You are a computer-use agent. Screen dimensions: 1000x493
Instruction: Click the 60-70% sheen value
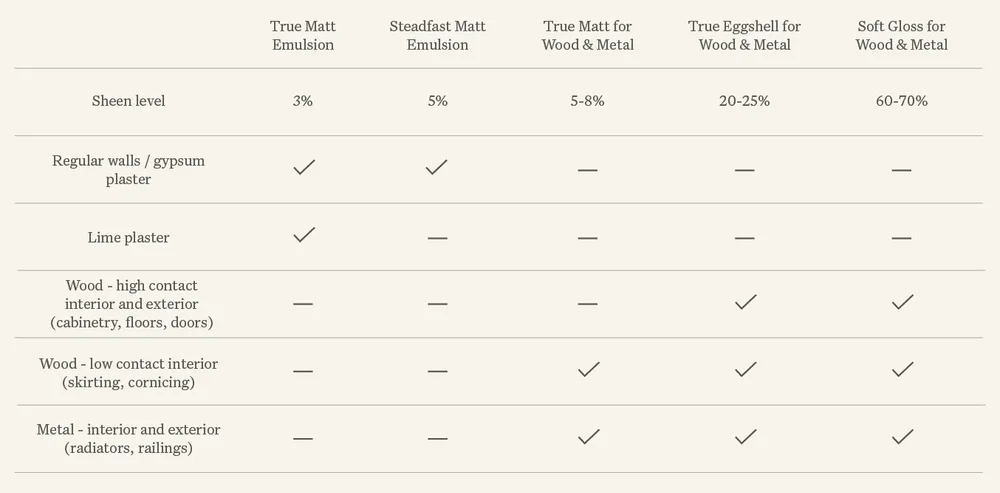coord(901,101)
